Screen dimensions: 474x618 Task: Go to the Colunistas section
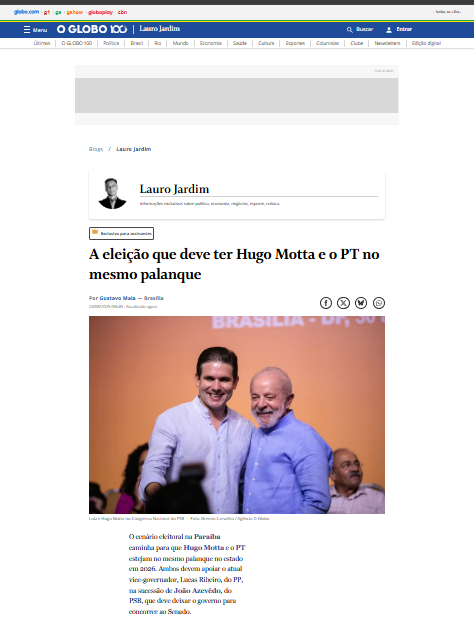point(327,43)
